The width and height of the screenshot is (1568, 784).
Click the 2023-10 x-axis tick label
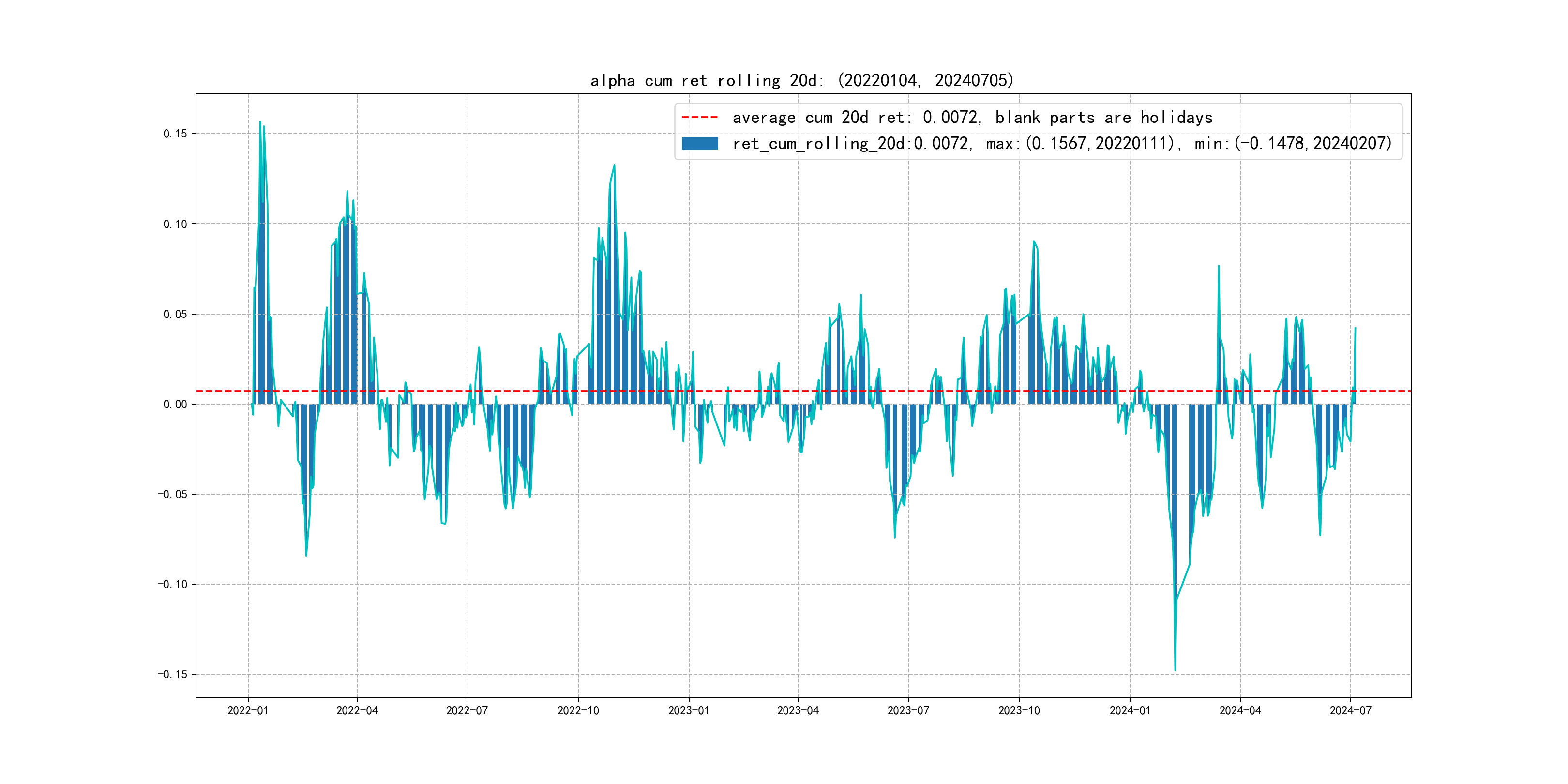pos(1019,710)
